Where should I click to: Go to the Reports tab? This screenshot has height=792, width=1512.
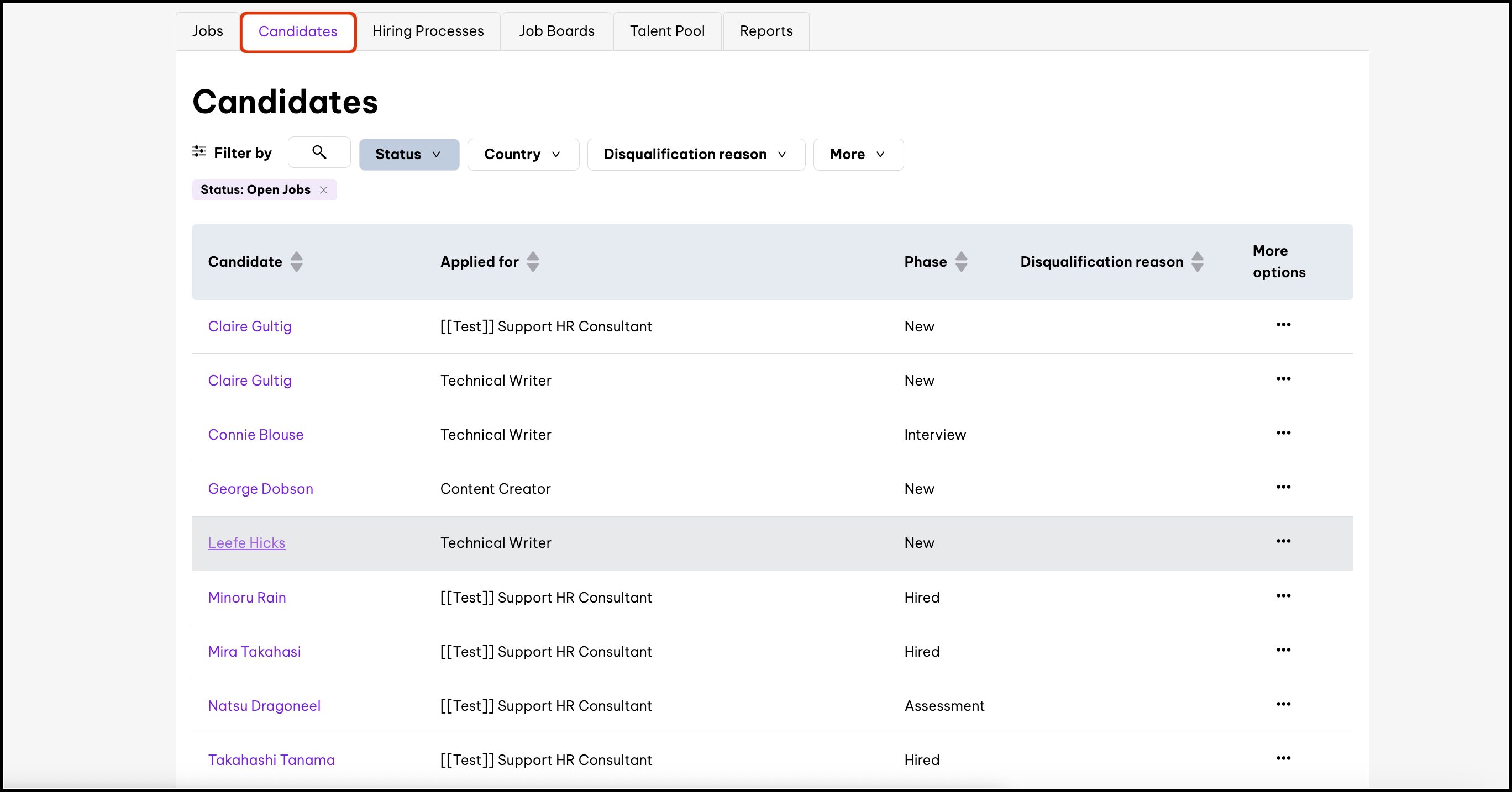click(765, 31)
